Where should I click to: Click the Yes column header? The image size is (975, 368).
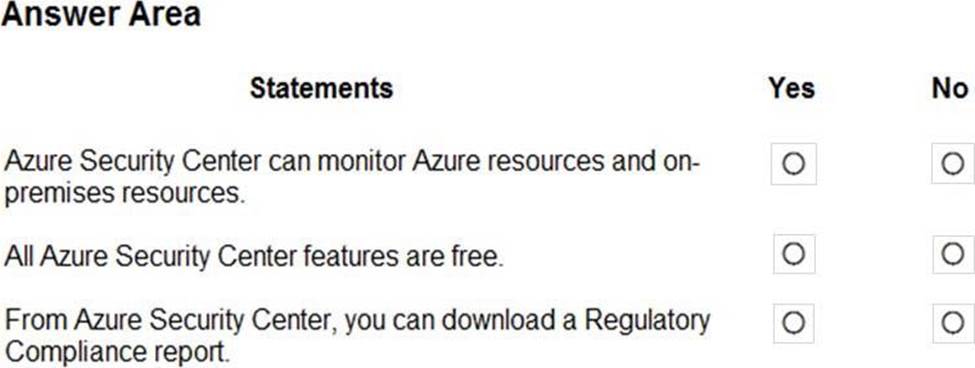coord(792,88)
